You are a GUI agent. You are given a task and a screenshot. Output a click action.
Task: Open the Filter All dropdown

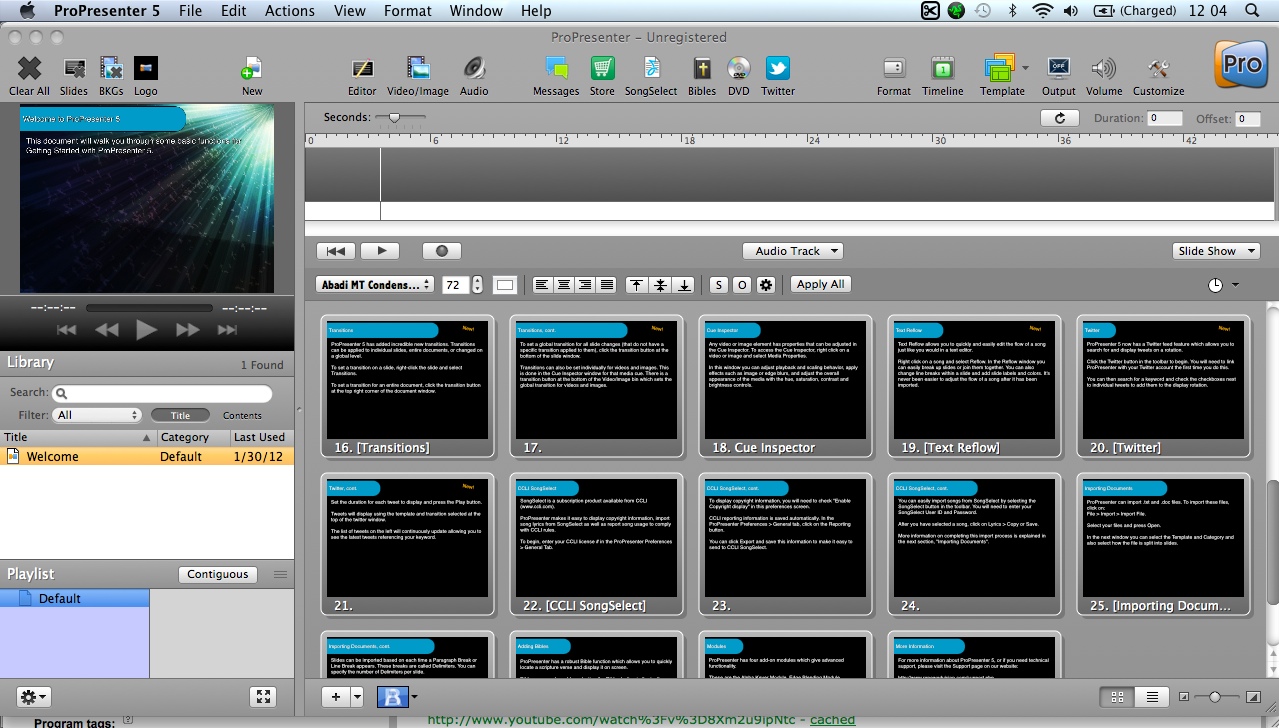click(98, 415)
